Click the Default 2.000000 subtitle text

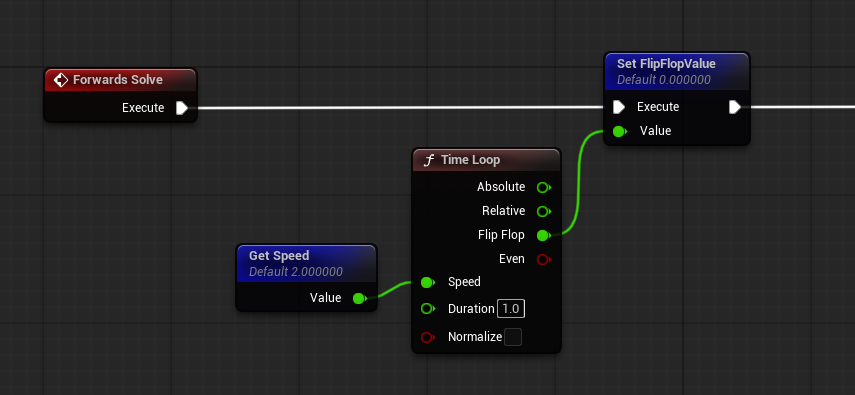click(296, 272)
